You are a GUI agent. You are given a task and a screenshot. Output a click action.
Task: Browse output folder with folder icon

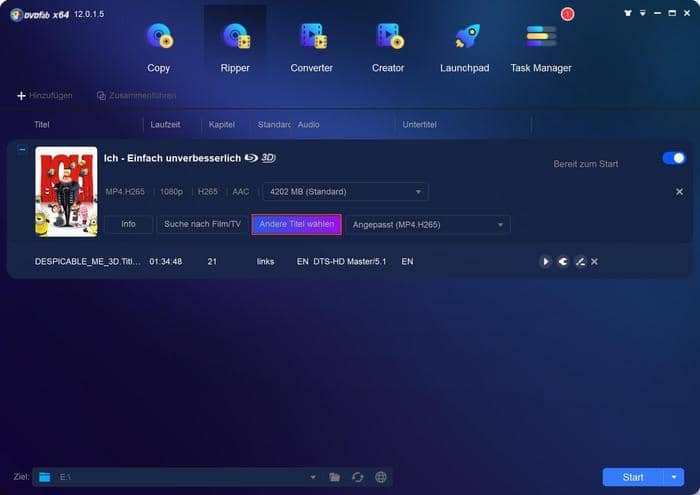click(x=334, y=477)
